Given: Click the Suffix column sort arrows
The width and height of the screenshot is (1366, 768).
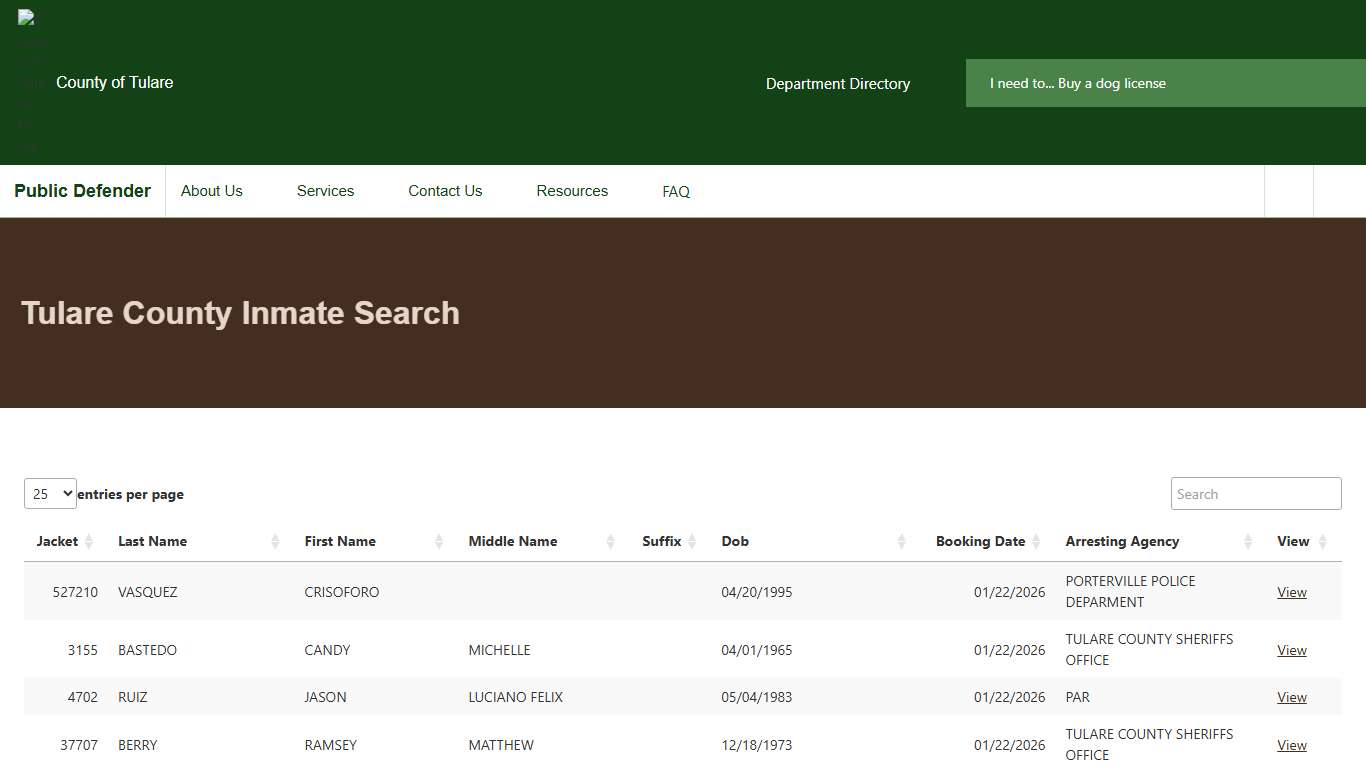Looking at the screenshot, I should [693, 541].
